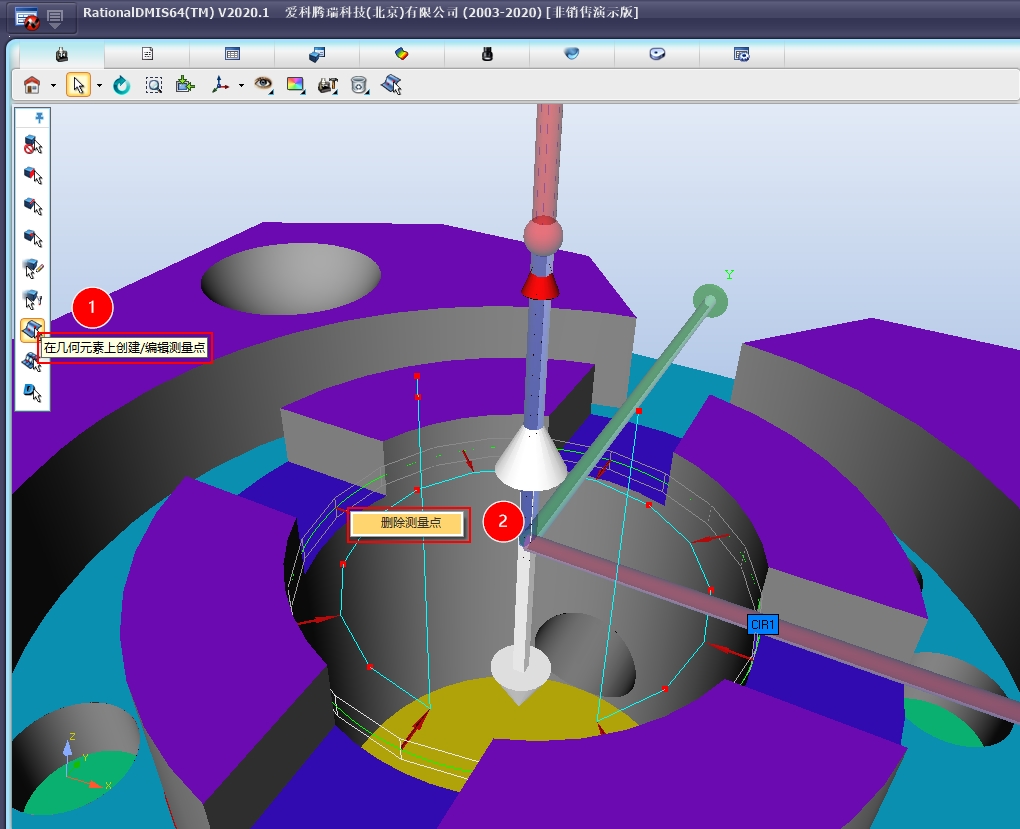Open the quick access dropdown in title bar

[55, 18]
